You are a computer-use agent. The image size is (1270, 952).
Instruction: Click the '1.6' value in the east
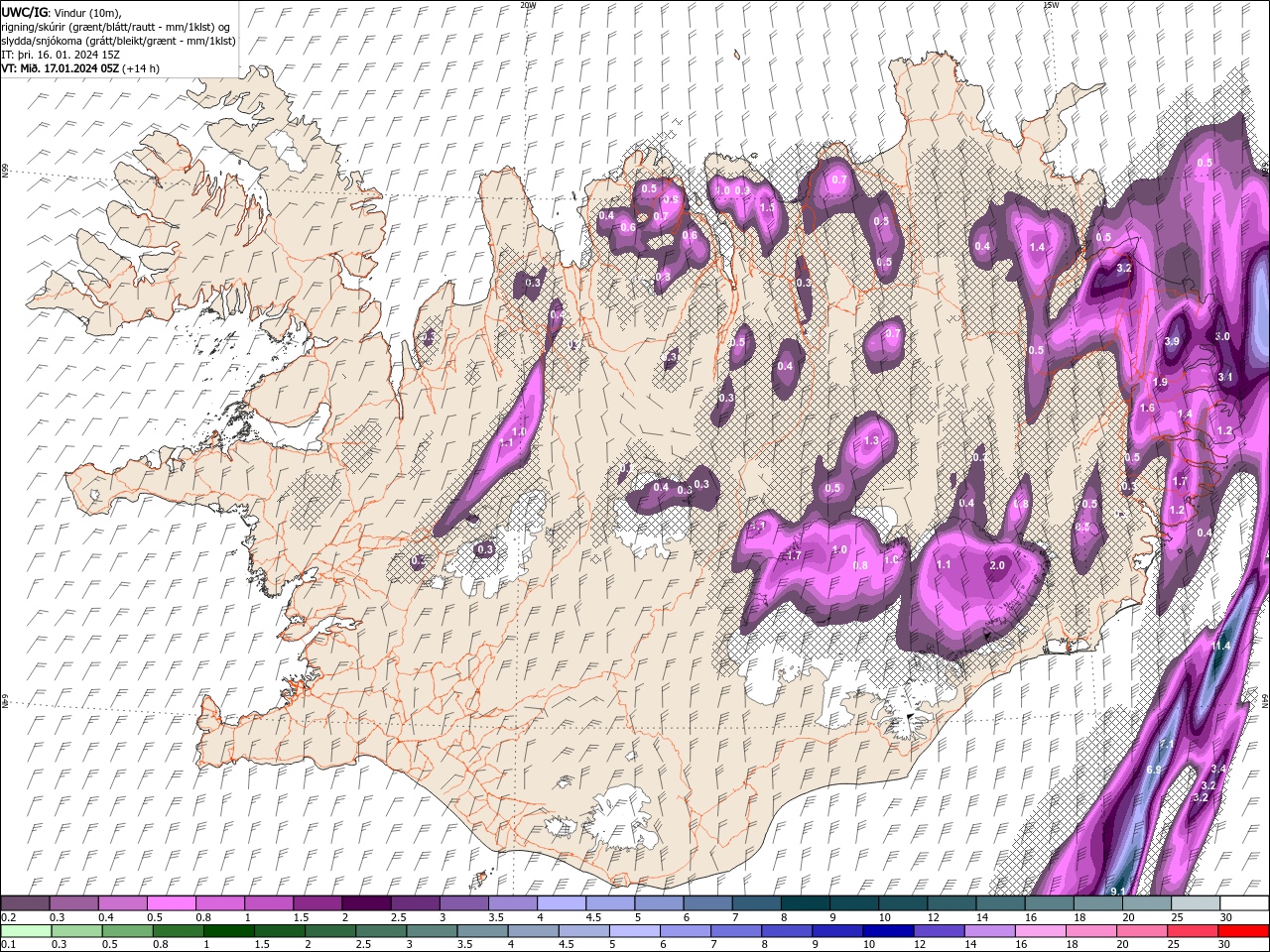(x=1147, y=409)
